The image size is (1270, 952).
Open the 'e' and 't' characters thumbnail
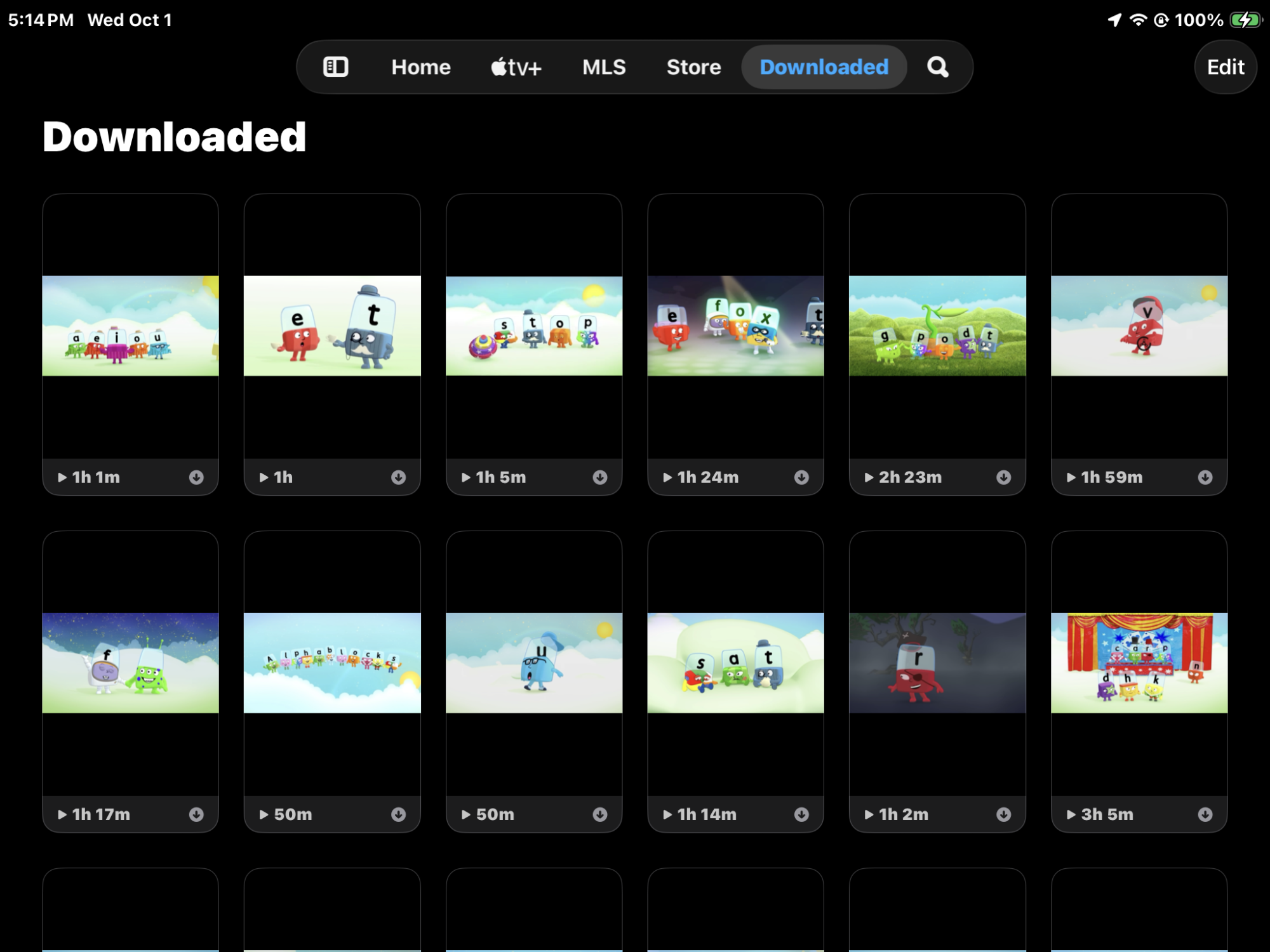(x=332, y=326)
